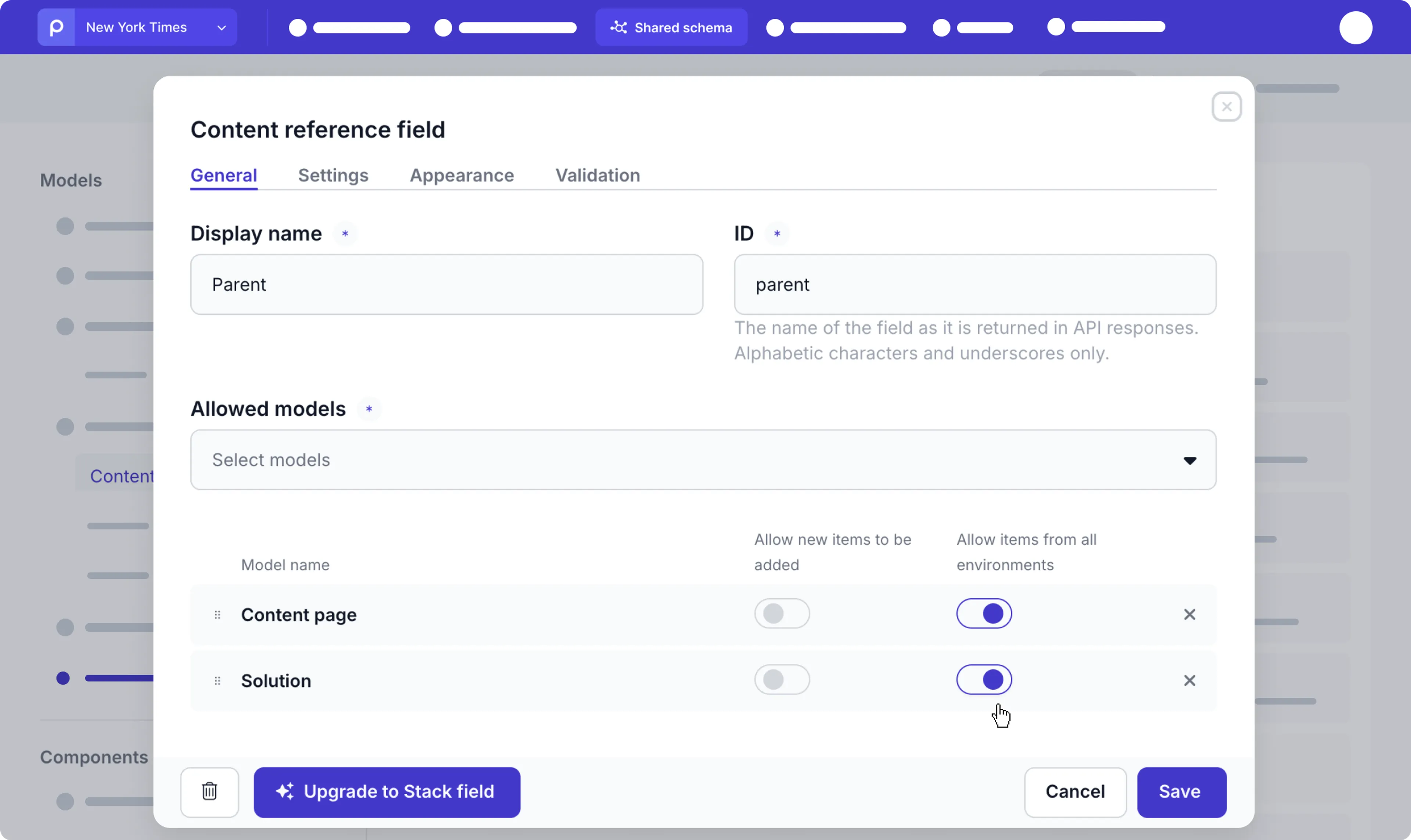Image resolution: width=1411 pixels, height=840 pixels.
Task: Open the Validation tab
Action: (x=597, y=176)
